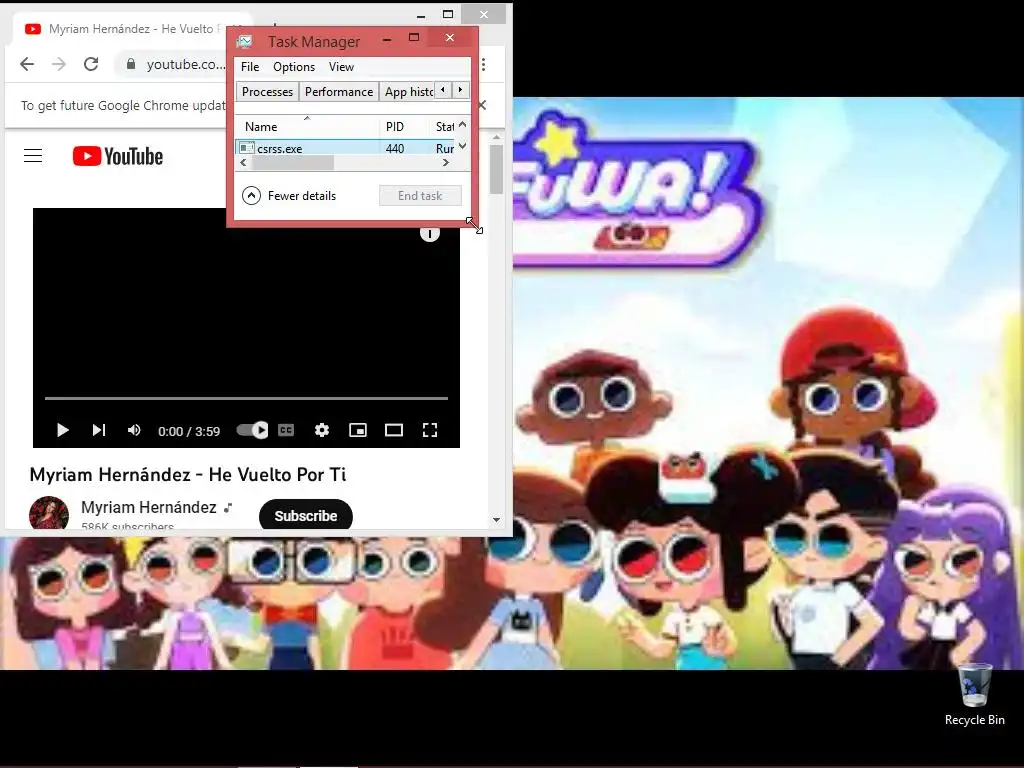Open Task Manager Options menu
The height and width of the screenshot is (768, 1024).
point(294,67)
